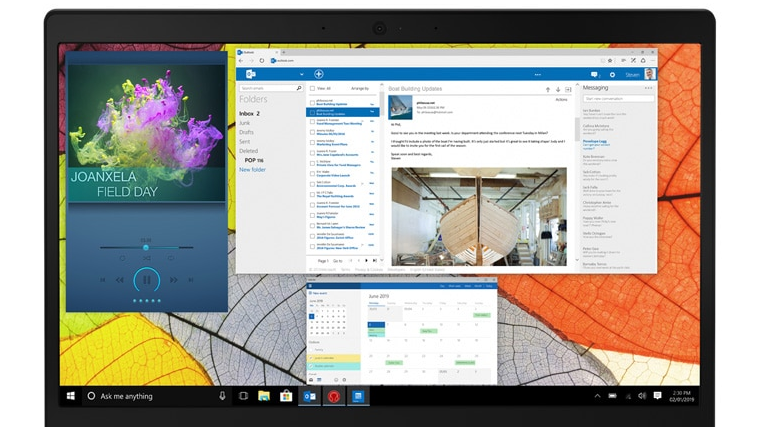Create a new email with the plus icon
768x432 pixels.
(x=319, y=74)
